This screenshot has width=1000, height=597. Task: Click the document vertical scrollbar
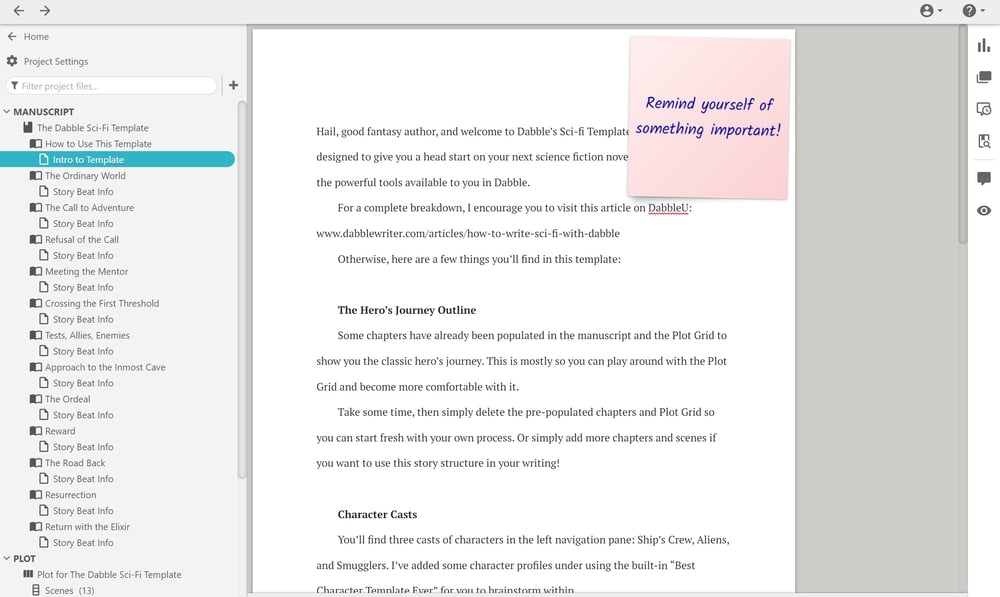pyautogui.click(x=962, y=135)
